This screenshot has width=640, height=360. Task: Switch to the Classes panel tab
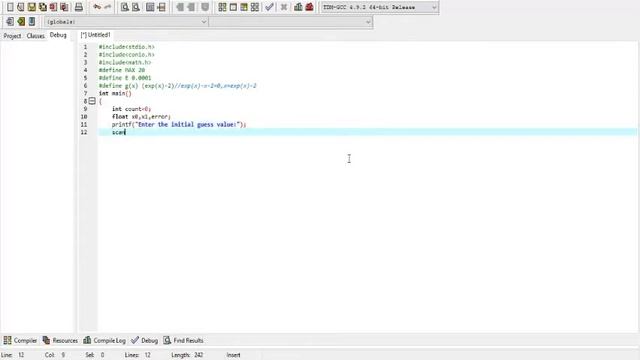click(36, 36)
